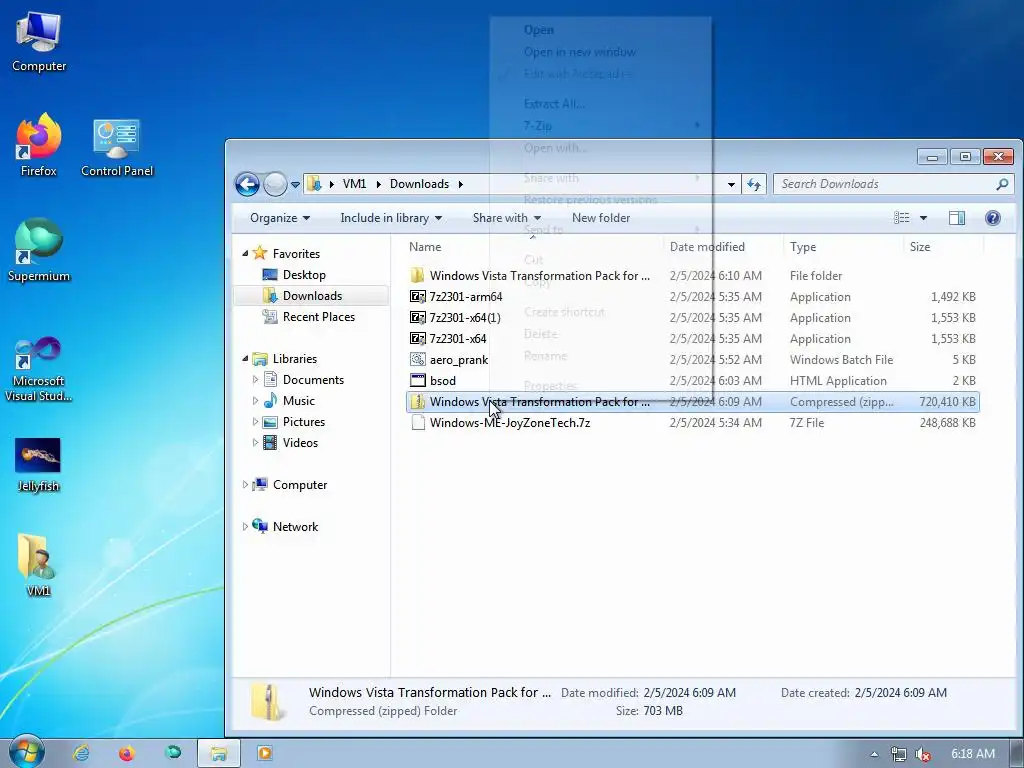Screen dimensions: 1024x768
Task: Open the Computer desktop icon
Action: pos(39,40)
